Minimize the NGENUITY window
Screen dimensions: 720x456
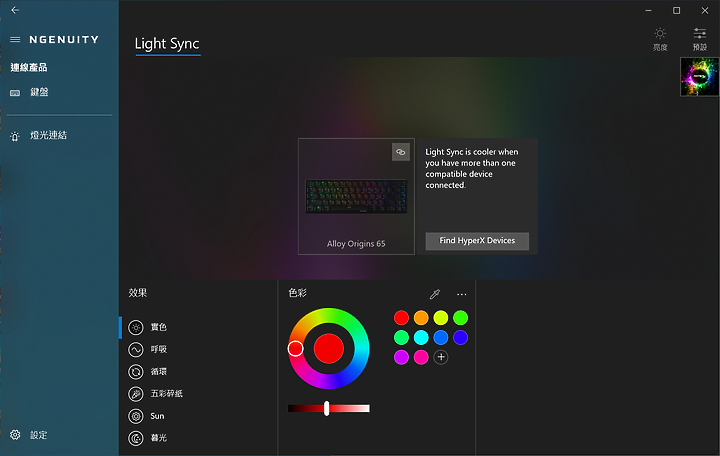click(648, 10)
